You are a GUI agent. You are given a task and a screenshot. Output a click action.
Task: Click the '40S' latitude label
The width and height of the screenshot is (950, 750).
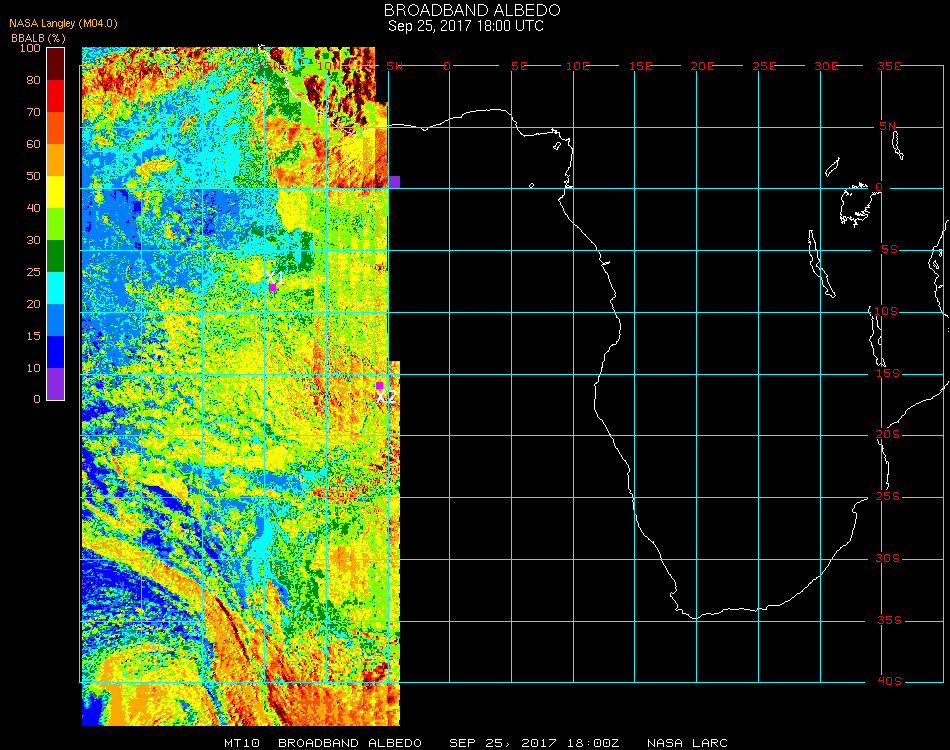[889, 682]
